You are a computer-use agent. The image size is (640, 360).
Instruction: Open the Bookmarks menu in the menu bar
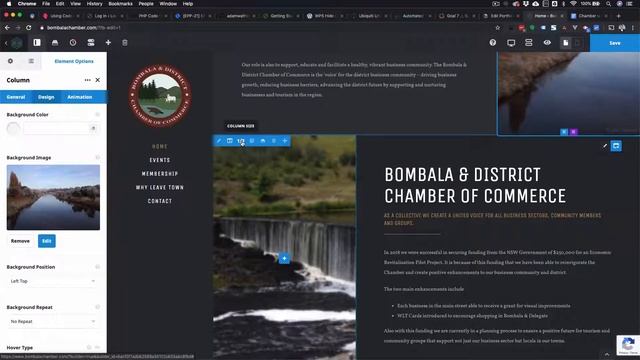point(120,4)
